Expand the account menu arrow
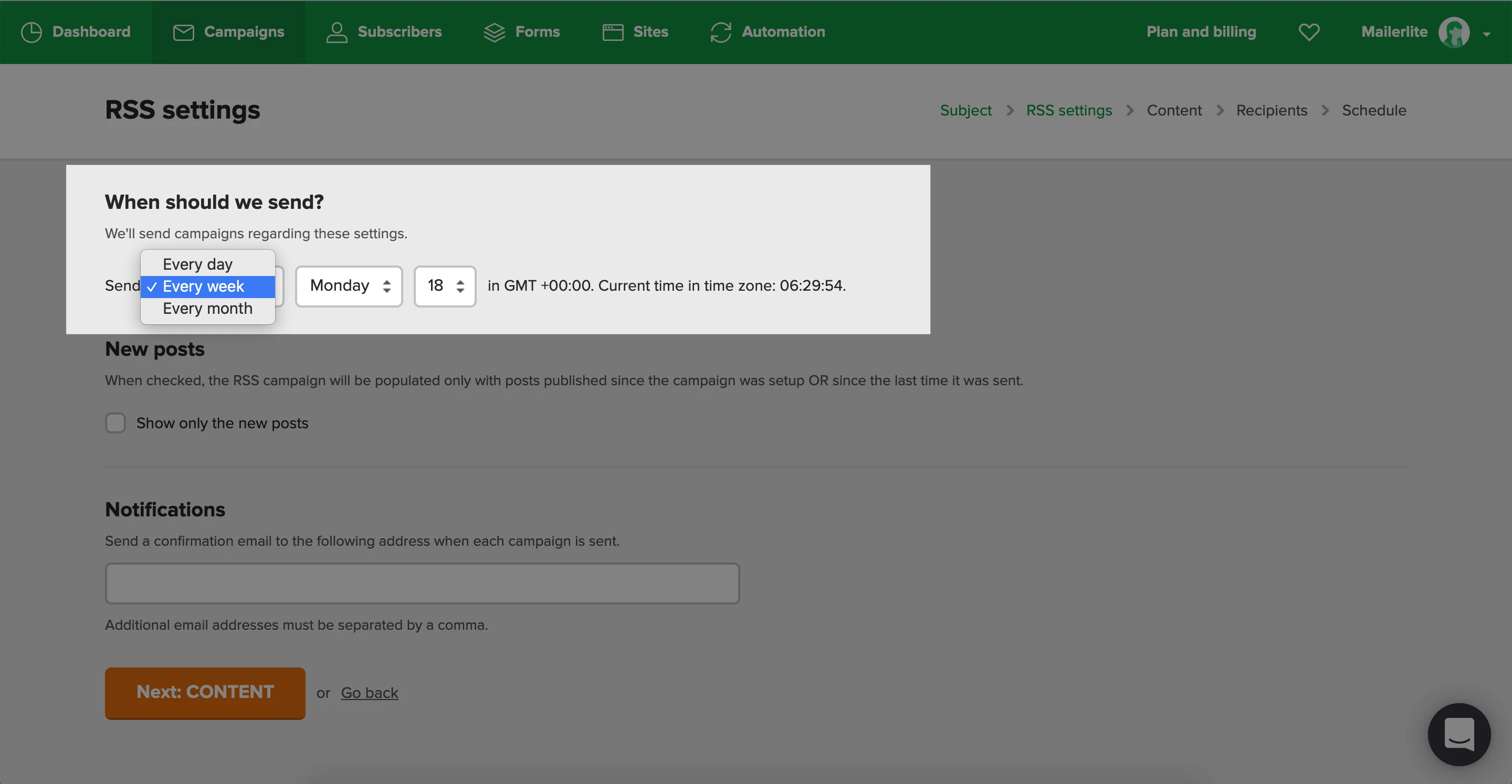1512x784 pixels. pyautogui.click(x=1486, y=34)
